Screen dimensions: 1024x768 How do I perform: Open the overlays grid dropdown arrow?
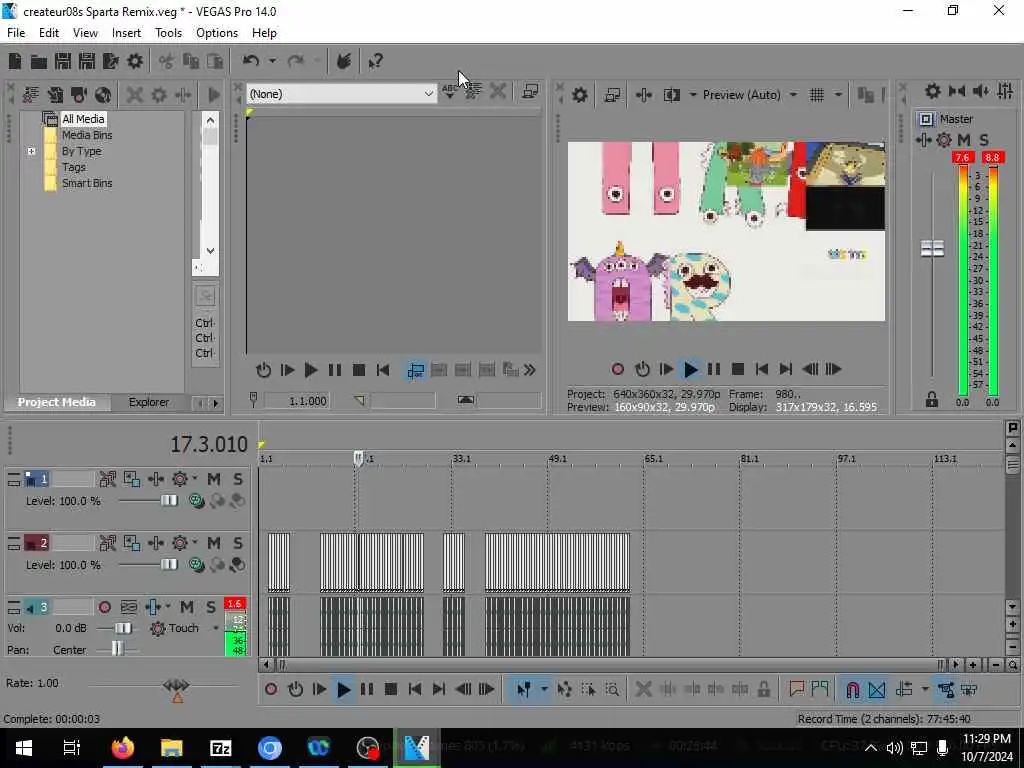click(838, 95)
